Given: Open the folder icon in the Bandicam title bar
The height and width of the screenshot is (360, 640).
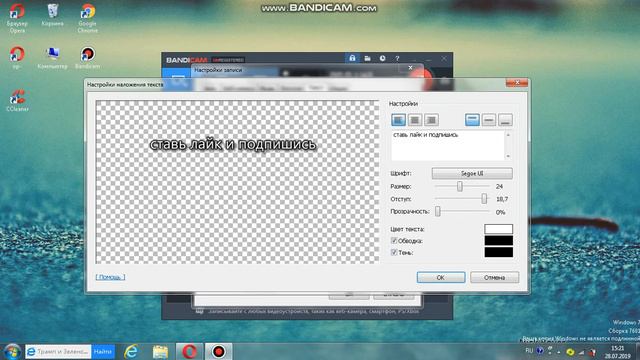Looking at the screenshot, I should click(x=367, y=58).
